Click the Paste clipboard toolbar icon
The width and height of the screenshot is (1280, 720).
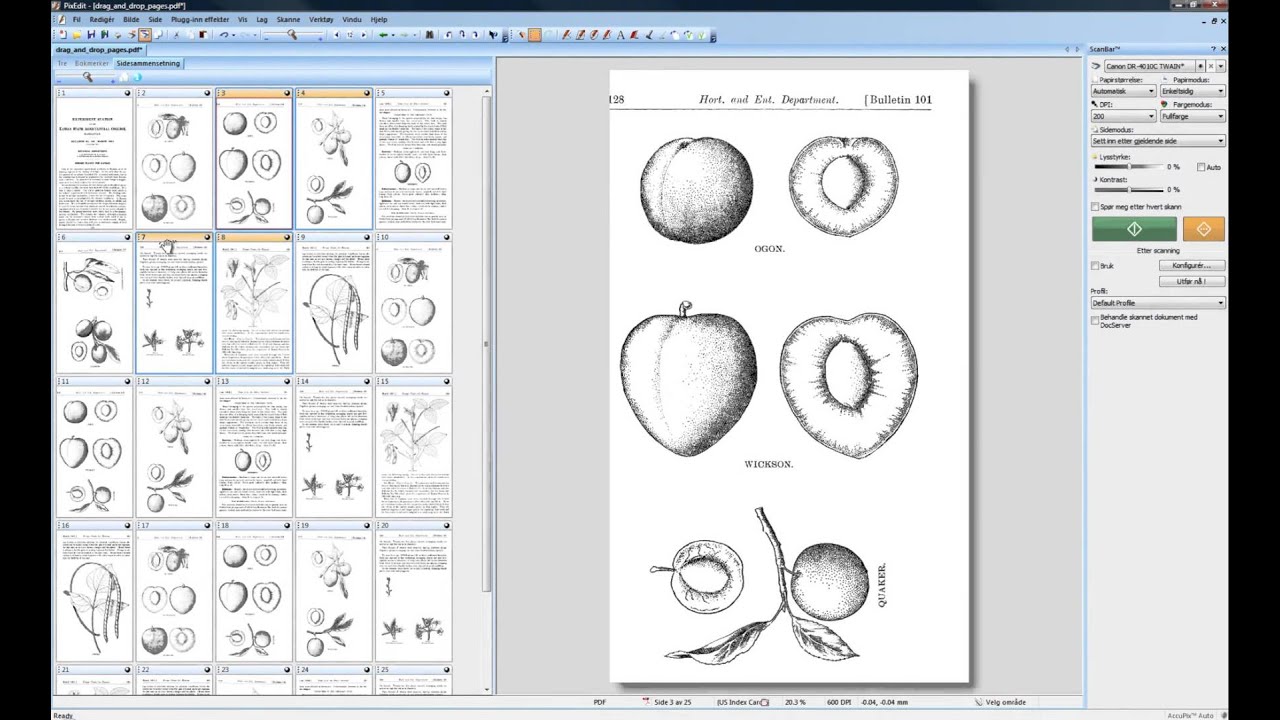[203, 35]
